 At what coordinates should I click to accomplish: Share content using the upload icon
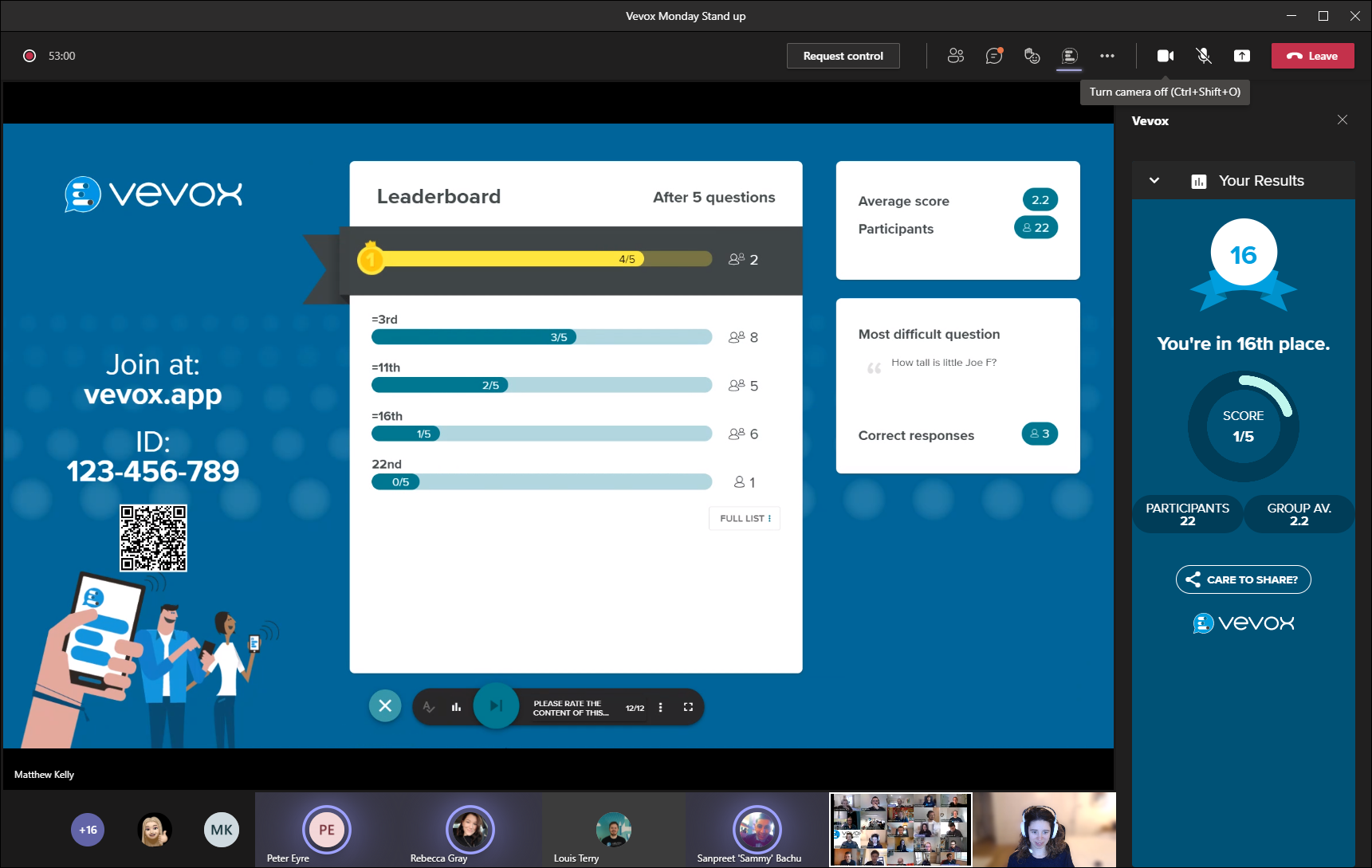(1241, 56)
